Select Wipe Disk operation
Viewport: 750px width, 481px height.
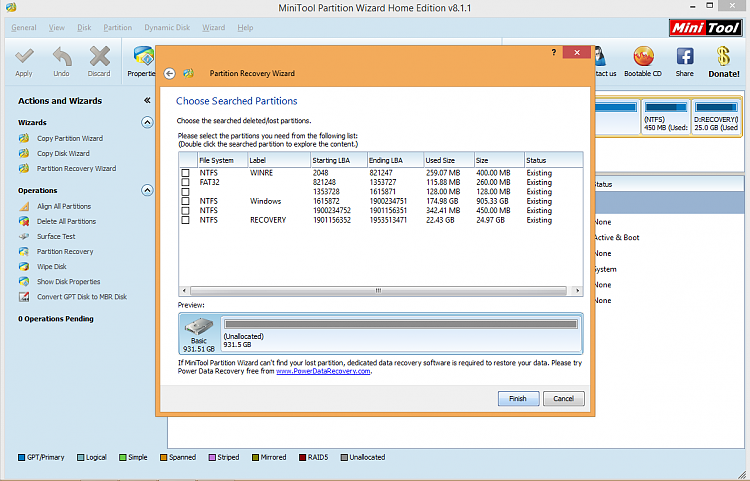[52, 266]
